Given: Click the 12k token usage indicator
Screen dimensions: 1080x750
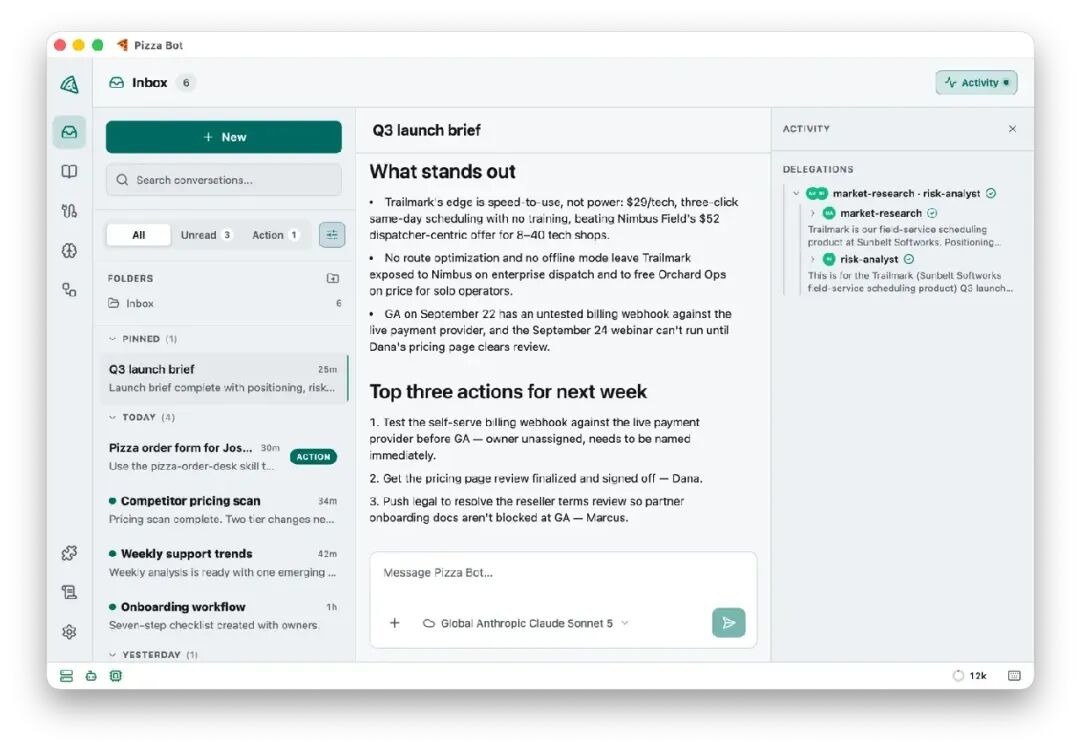Looking at the screenshot, I should 970,676.
